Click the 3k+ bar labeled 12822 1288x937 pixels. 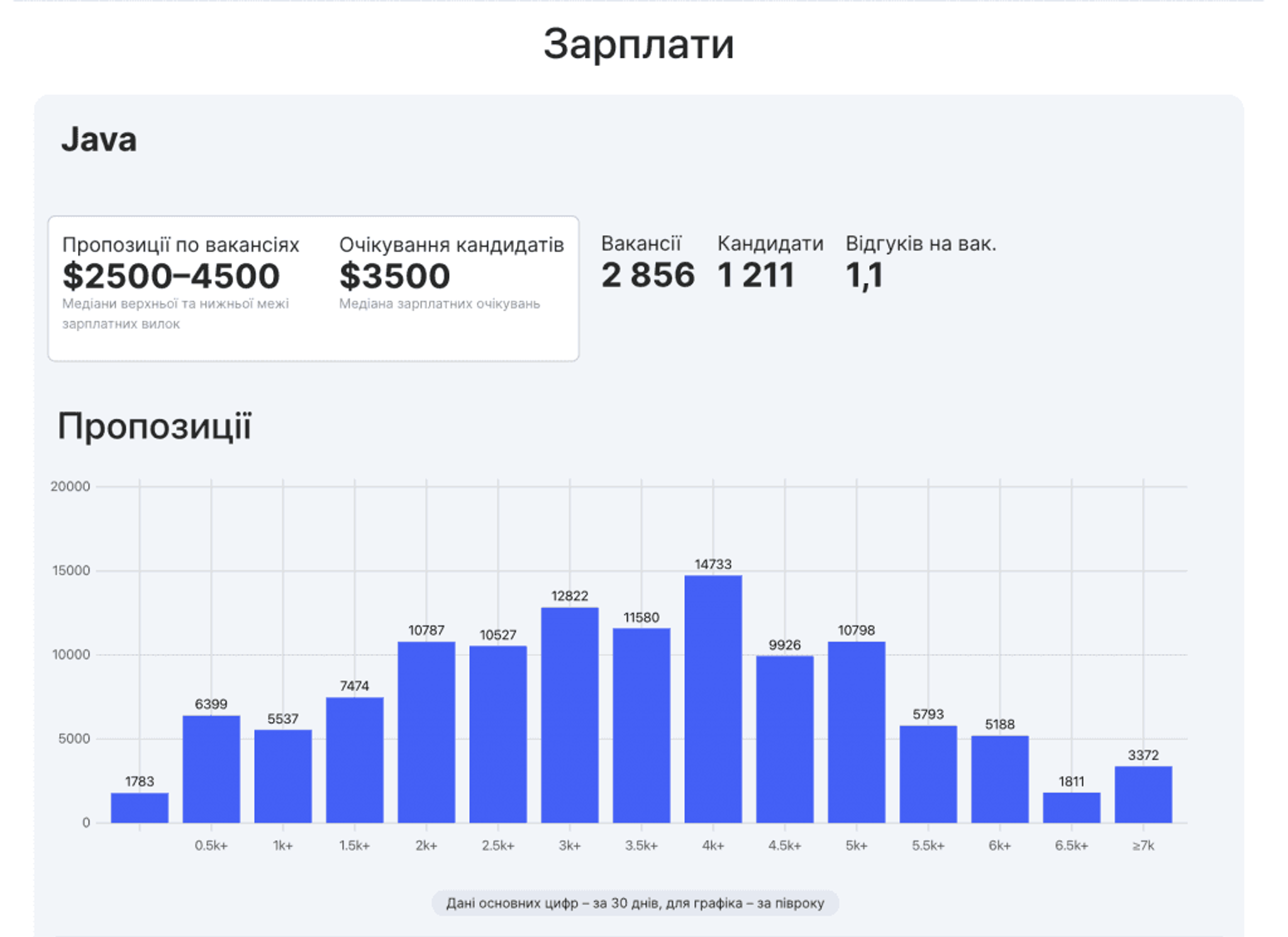569,714
